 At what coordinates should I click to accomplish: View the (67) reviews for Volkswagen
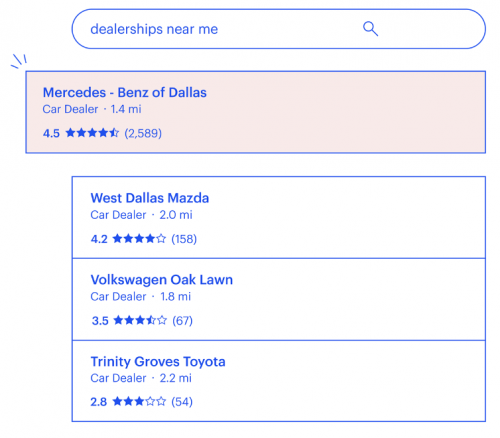(x=182, y=321)
